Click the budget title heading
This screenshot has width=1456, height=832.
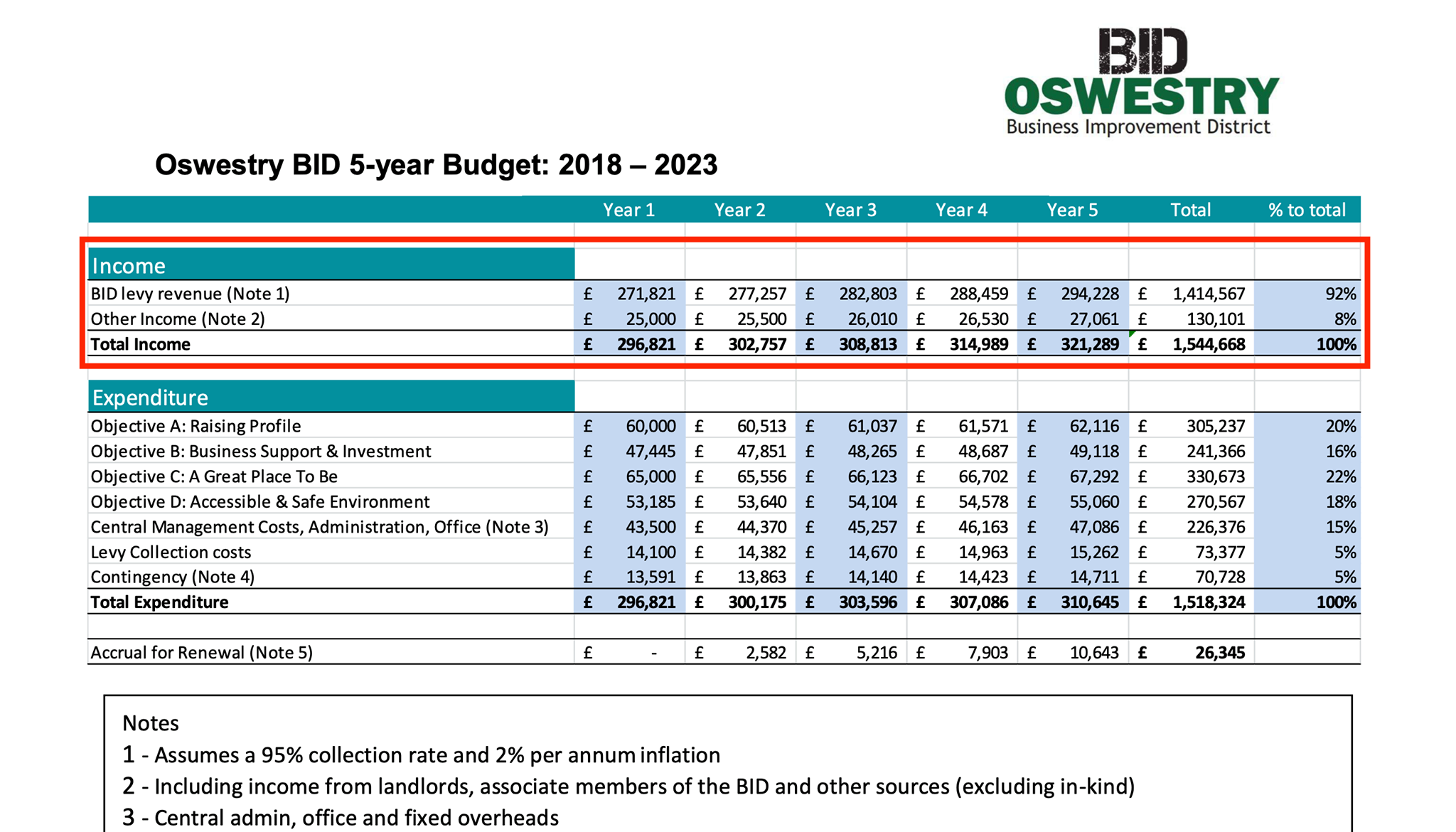pos(436,165)
